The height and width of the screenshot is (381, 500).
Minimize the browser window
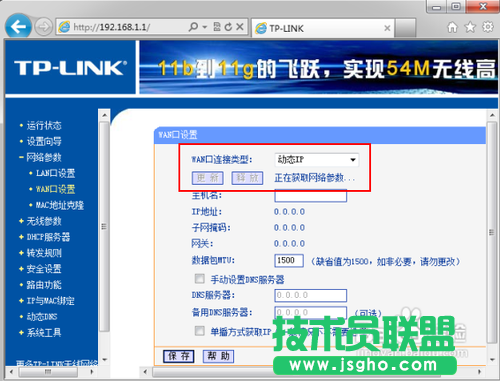[437, 7]
